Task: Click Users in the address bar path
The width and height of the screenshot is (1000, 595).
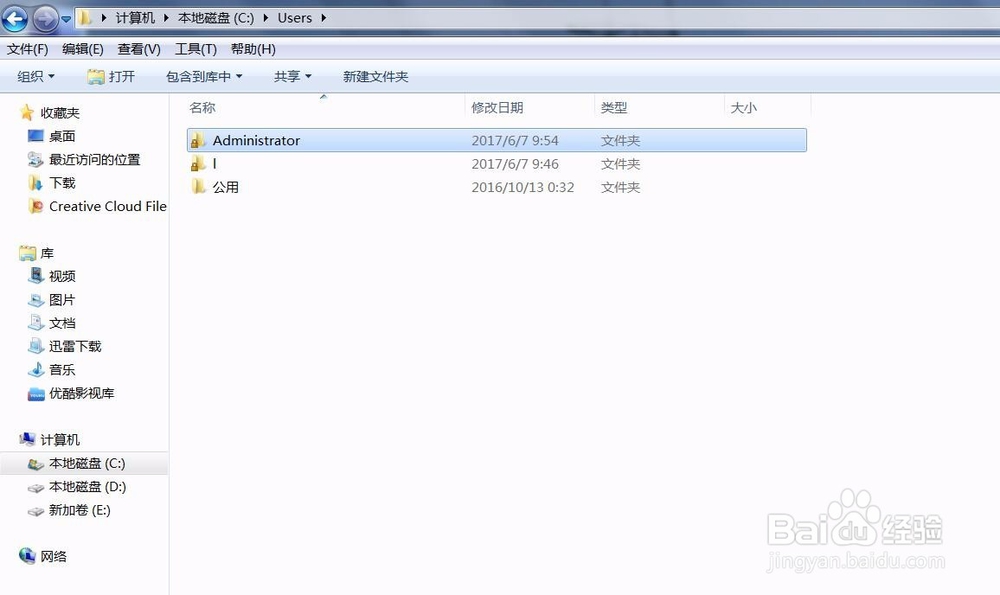Action: click(295, 18)
